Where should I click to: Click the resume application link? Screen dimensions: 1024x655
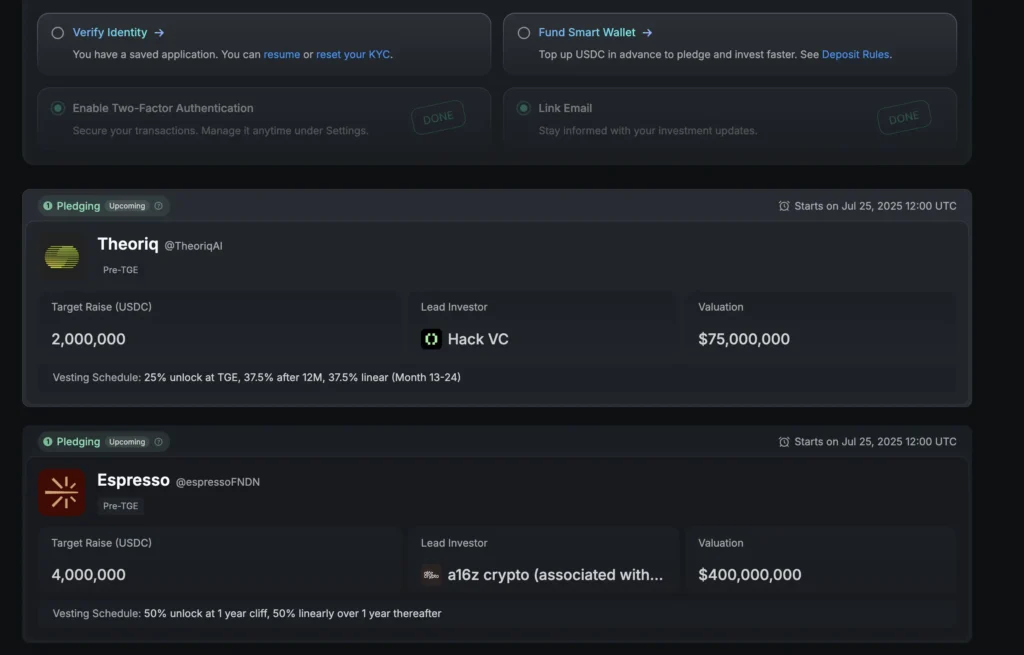281,54
